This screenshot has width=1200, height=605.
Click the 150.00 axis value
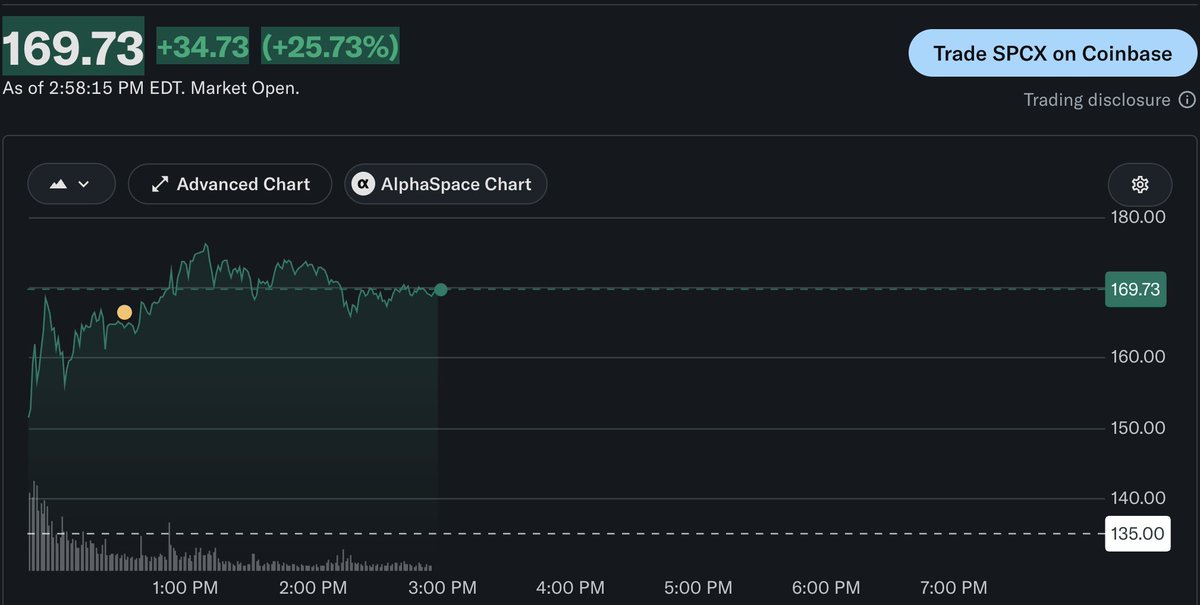tap(1138, 428)
